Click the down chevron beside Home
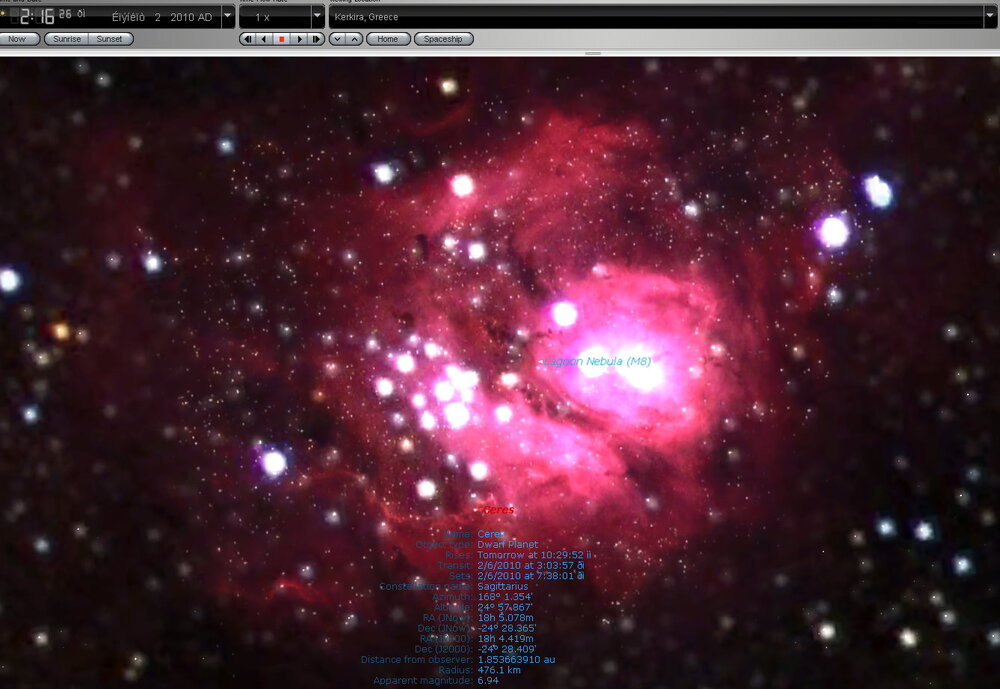 337,39
